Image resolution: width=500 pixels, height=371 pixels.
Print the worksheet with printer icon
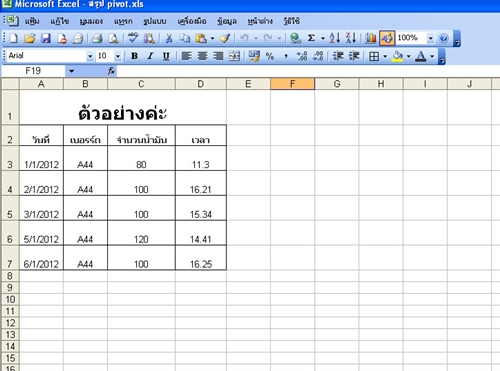click(97, 39)
